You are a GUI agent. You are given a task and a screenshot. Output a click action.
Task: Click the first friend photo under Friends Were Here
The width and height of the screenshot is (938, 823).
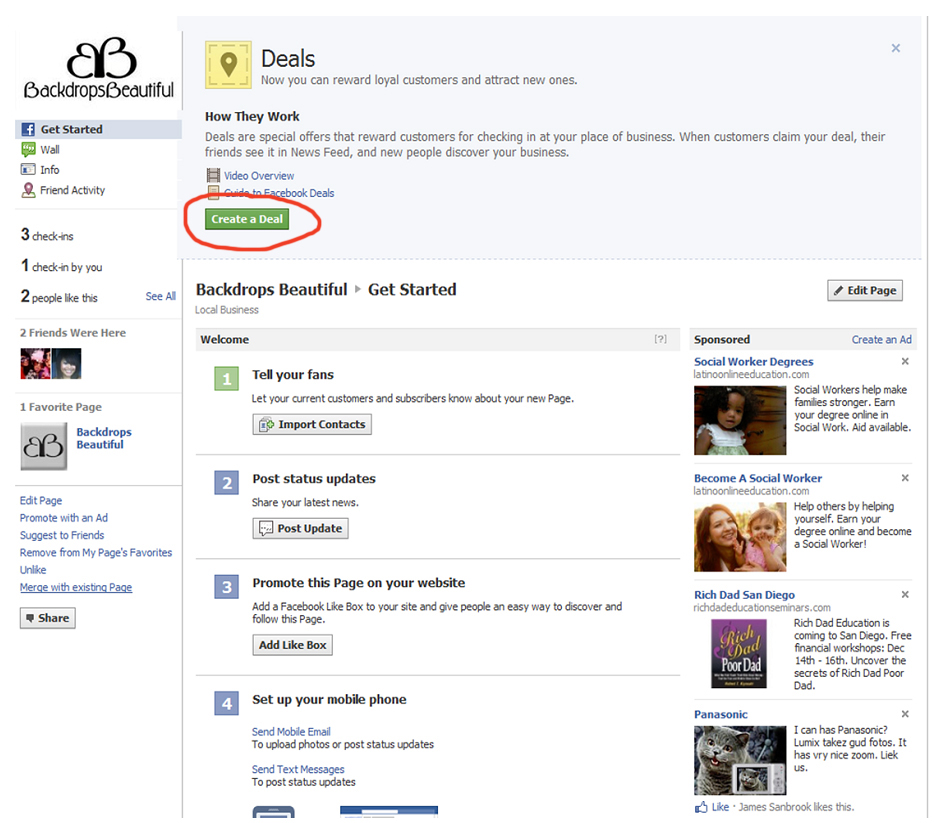click(35, 364)
